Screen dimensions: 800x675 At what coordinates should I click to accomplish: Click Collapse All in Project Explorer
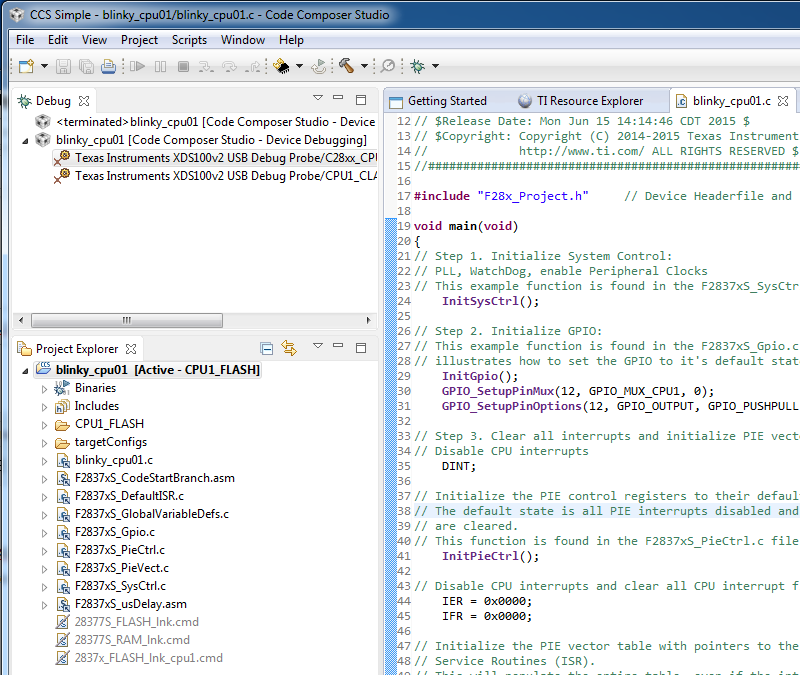(x=266, y=348)
